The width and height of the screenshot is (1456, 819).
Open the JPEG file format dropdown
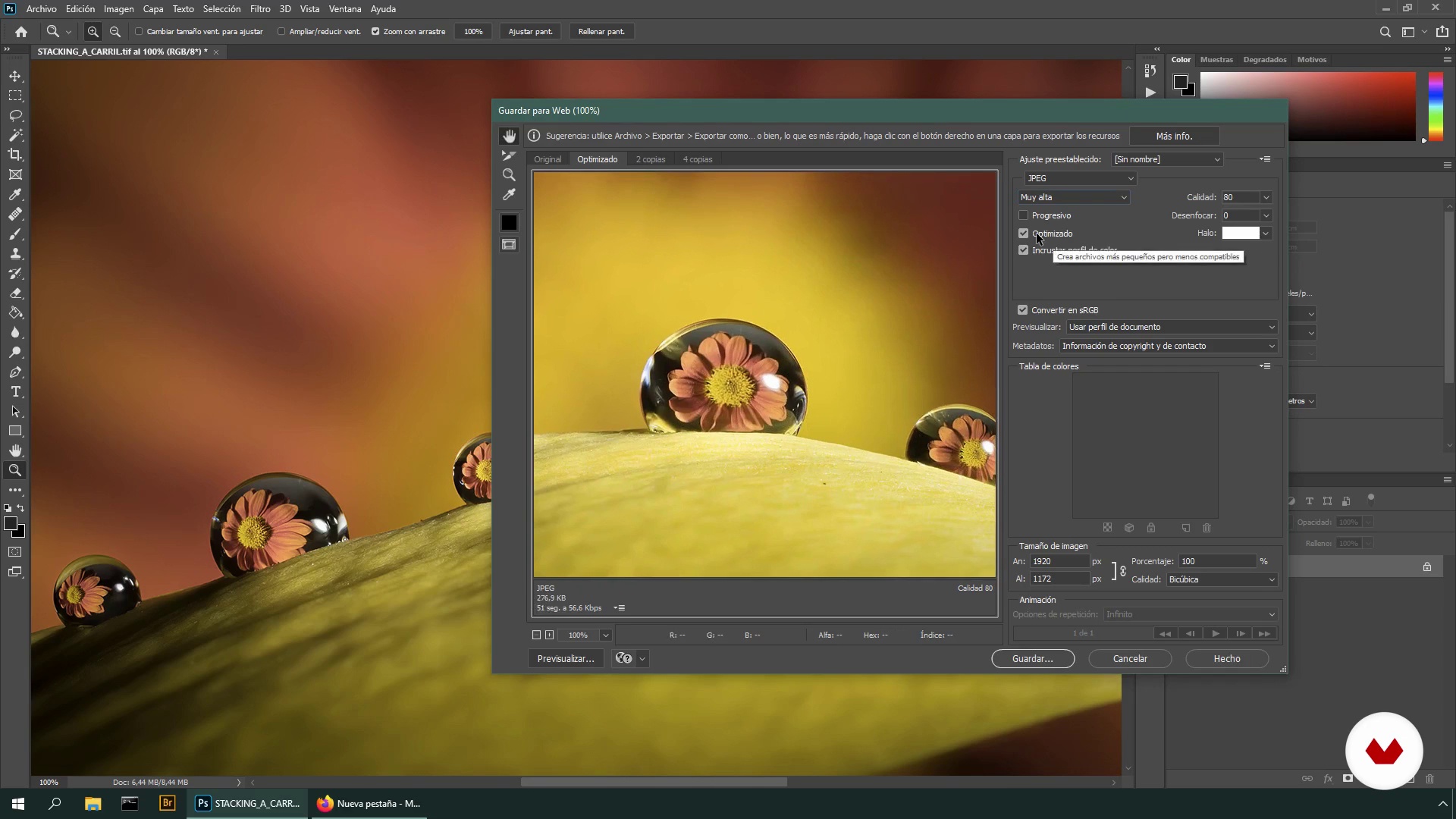(x=1080, y=178)
